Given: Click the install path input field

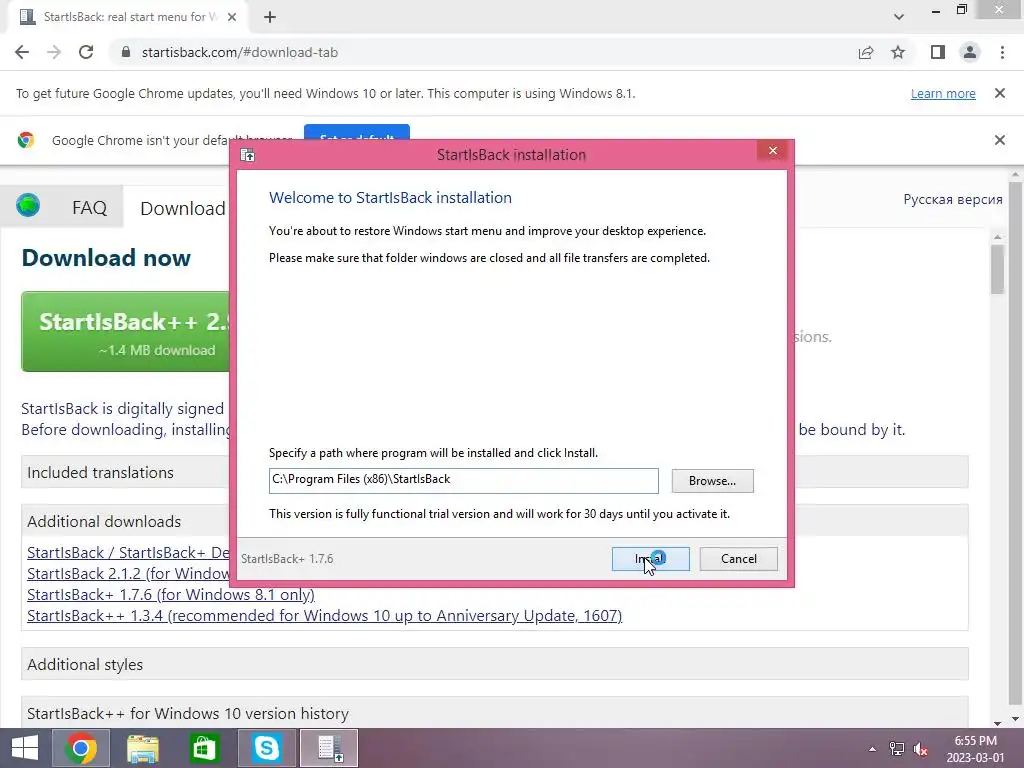Looking at the screenshot, I should [464, 481].
